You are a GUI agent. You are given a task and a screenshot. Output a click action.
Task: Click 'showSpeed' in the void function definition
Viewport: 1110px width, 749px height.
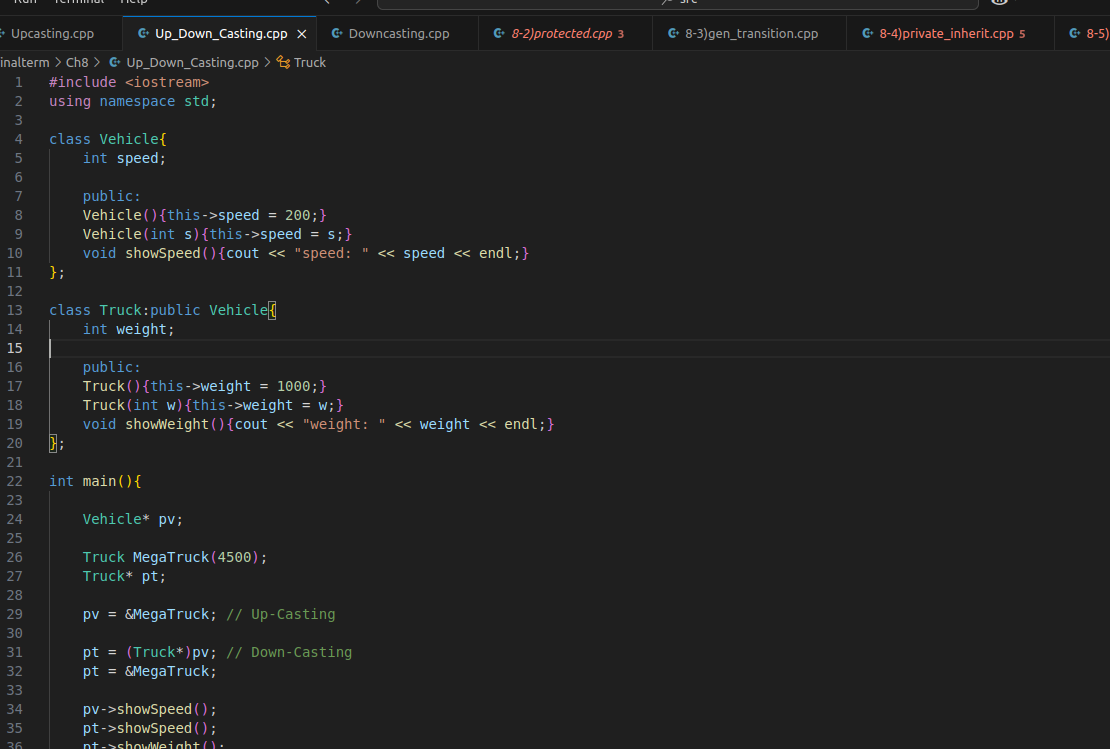tap(163, 253)
